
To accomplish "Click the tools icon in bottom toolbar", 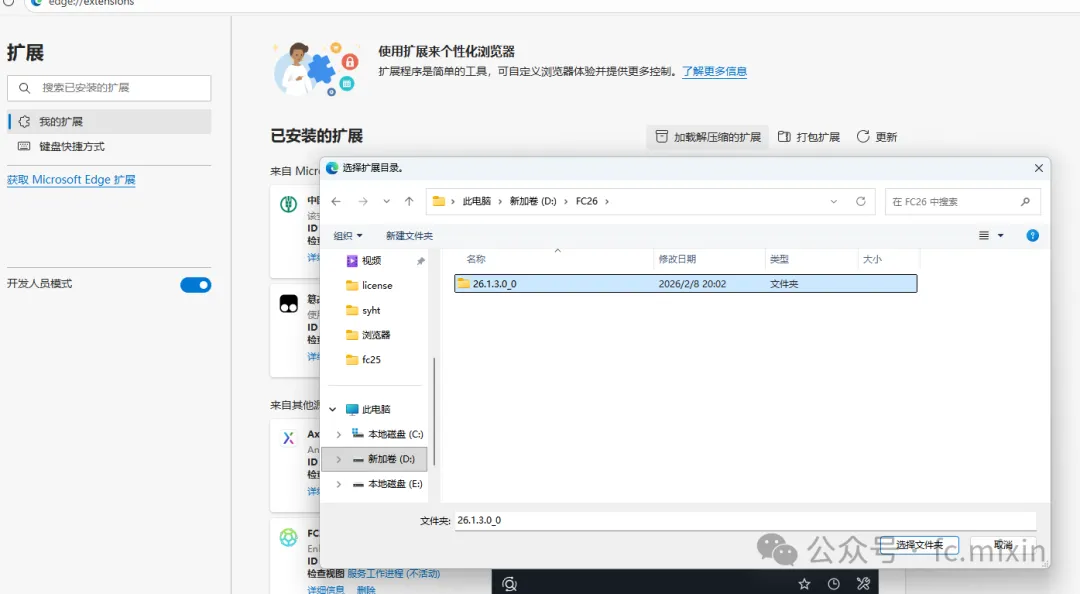I will [x=863, y=584].
